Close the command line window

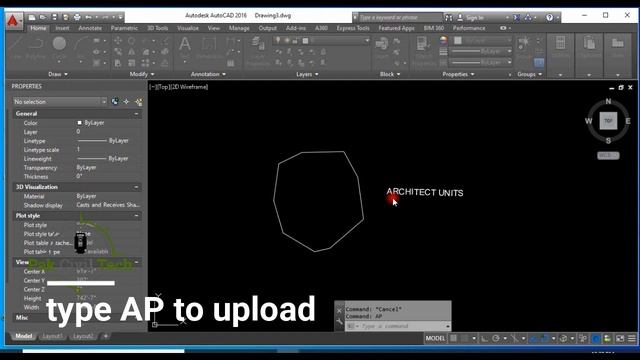(339, 311)
